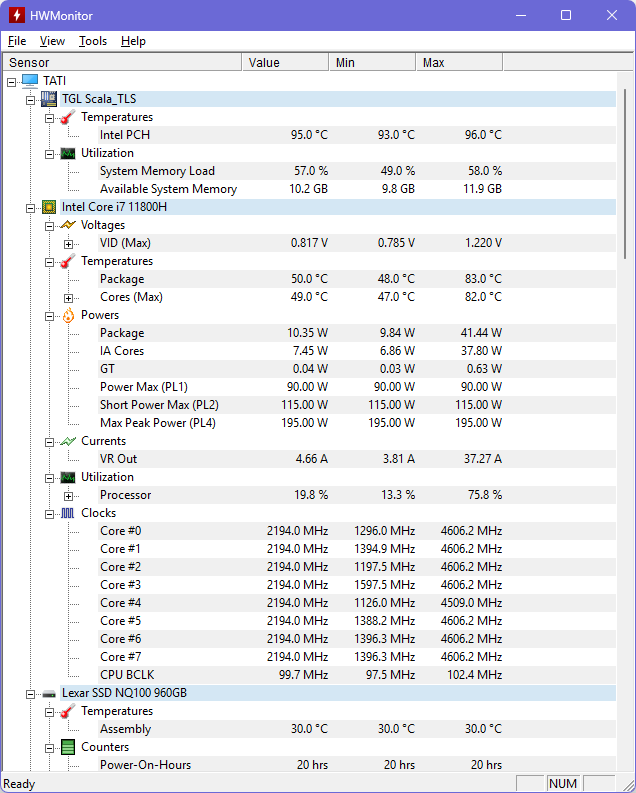Collapse the Currents section
This screenshot has height=793, width=636.
(49, 442)
